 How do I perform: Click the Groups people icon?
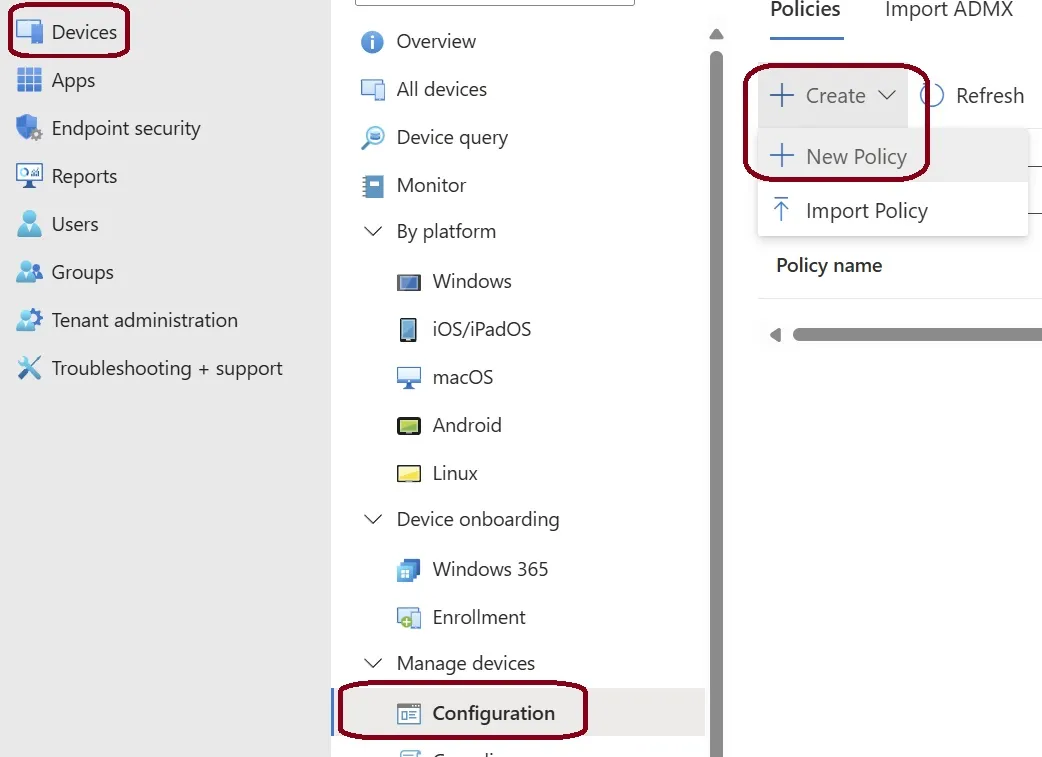click(29, 272)
